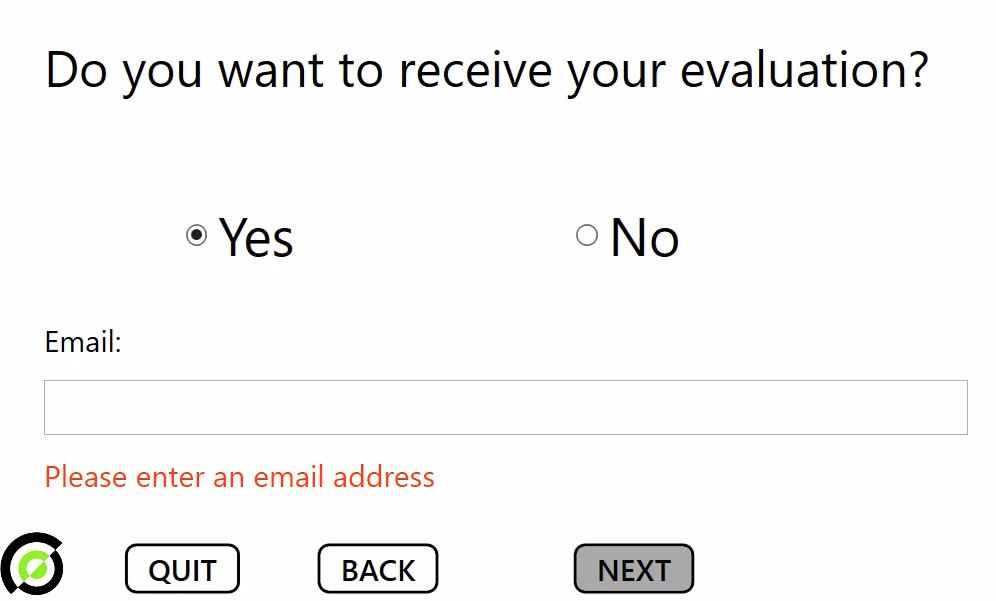Decline receiving the evaluation
Screen dimensions: 996x601
(x=587, y=235)
